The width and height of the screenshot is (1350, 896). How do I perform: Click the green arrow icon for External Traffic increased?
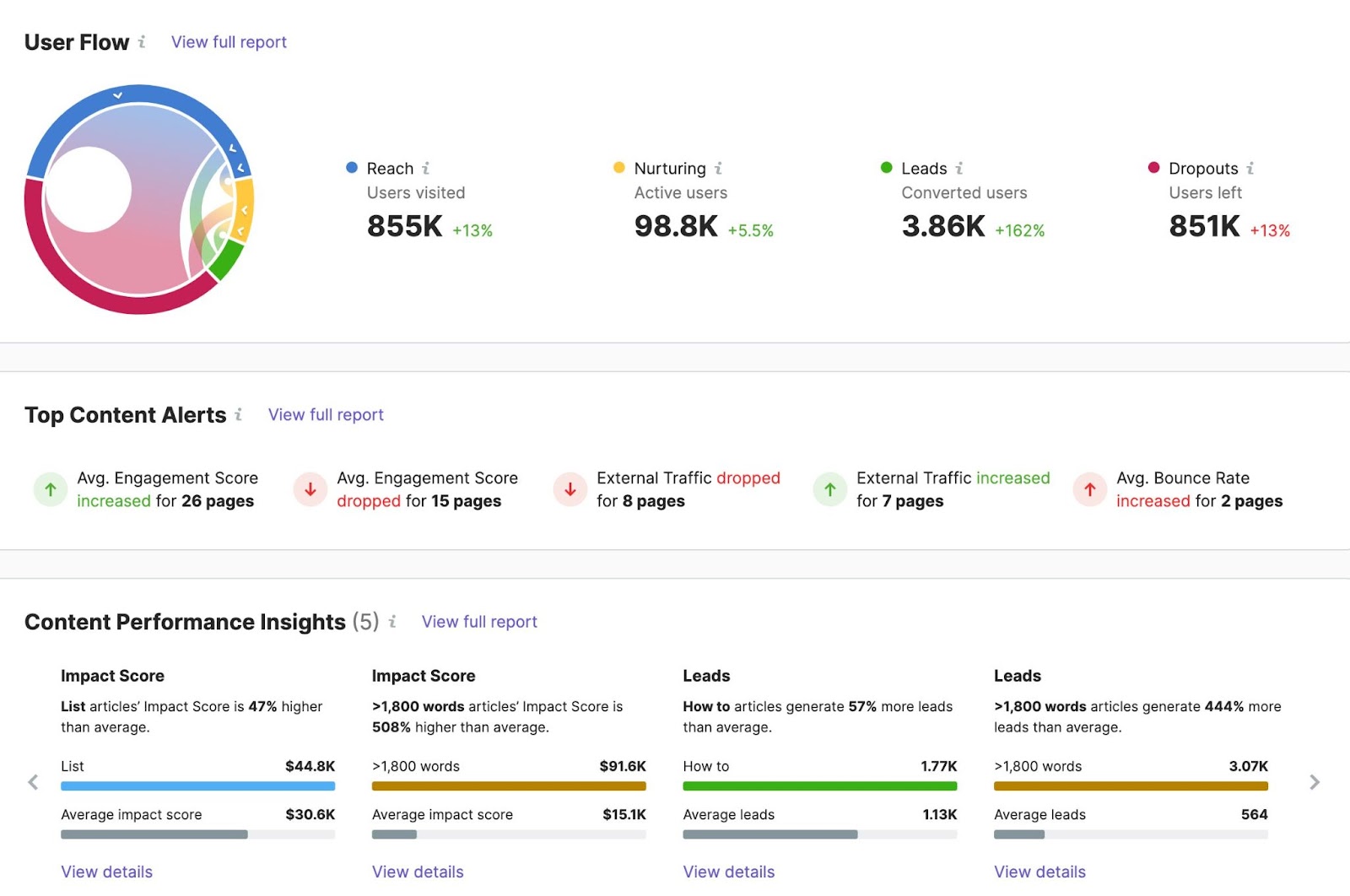click(x=830, y=489)
